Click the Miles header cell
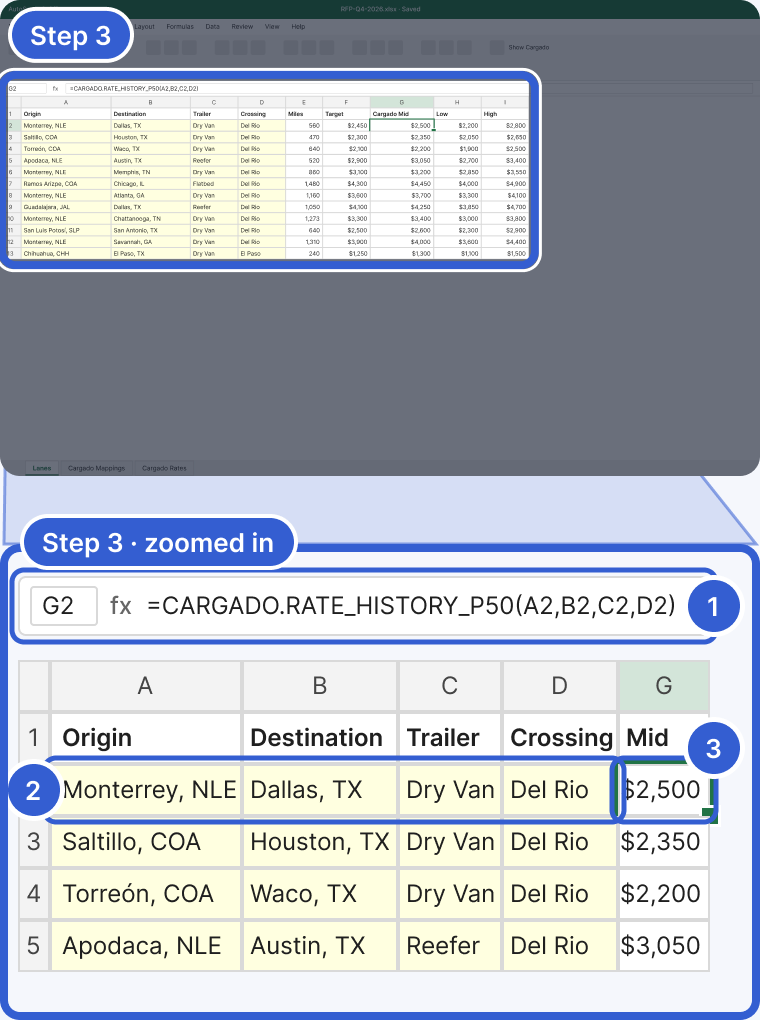Image resolution: width=760 pixels, height=1020 pixels. tap(304, 114)
